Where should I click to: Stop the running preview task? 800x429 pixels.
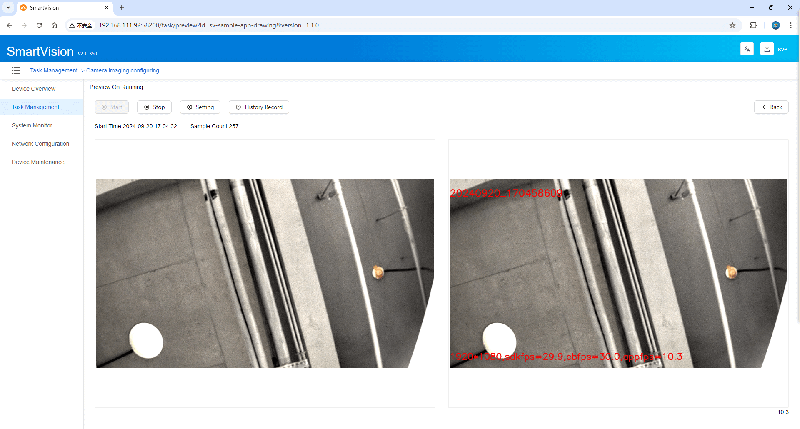click(154, 107)
